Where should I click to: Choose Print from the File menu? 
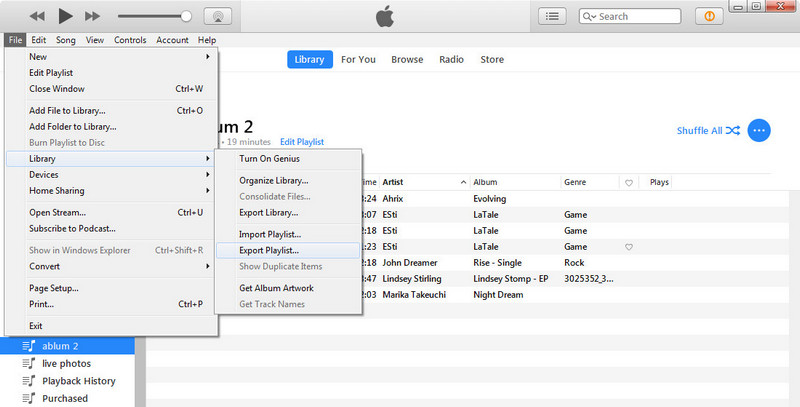pyautogui.click(x=111, y=304)
